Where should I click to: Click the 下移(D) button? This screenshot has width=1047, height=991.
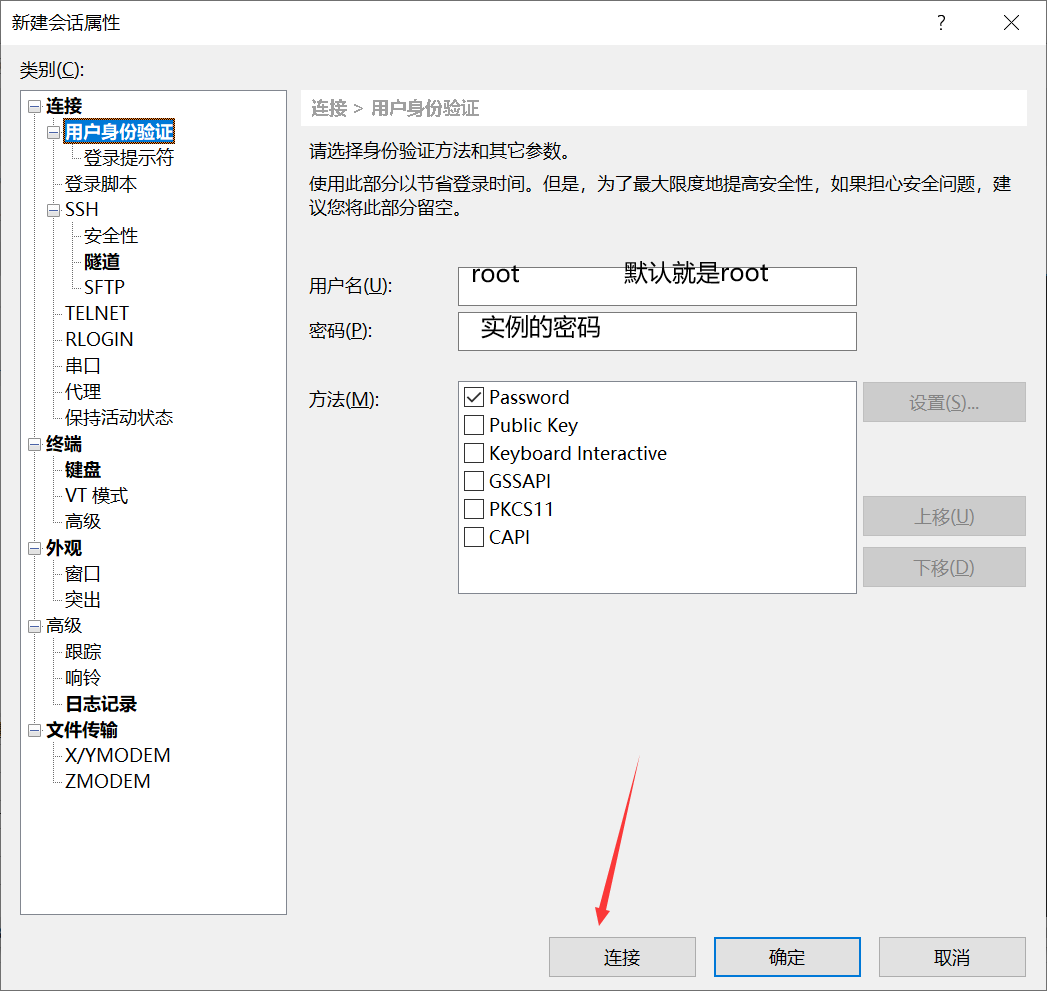click(944, 567)
